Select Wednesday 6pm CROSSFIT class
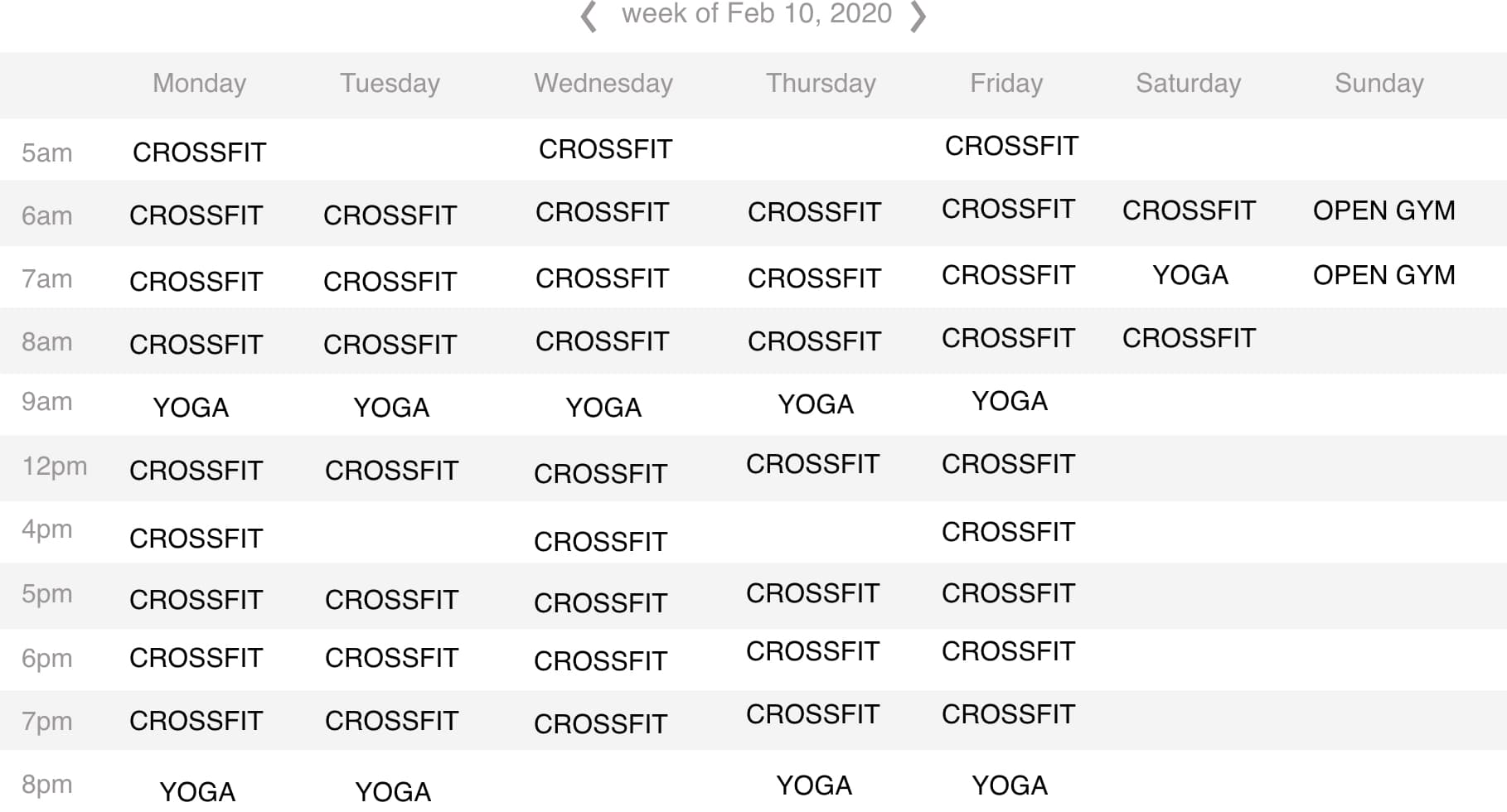The image size is (1507, 812). pos(600,661)
